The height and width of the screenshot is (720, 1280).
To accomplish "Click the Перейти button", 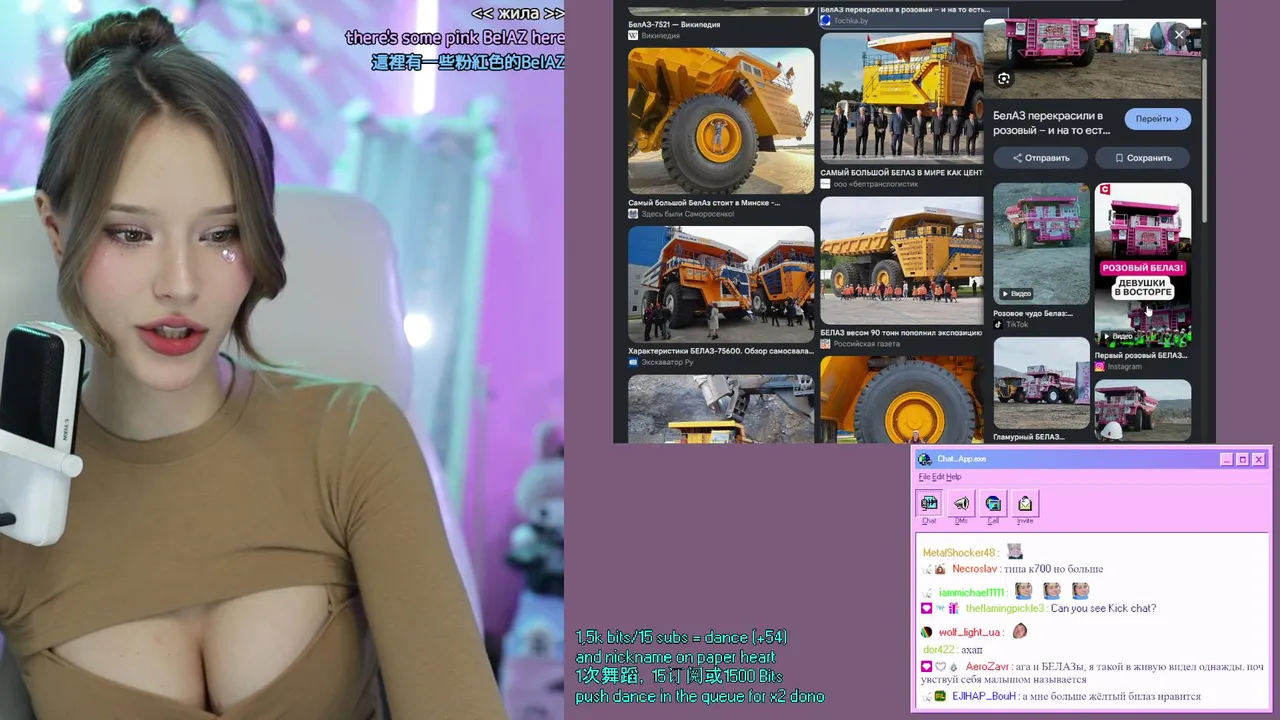I will pyautogui.click(x=1157, y=119).
